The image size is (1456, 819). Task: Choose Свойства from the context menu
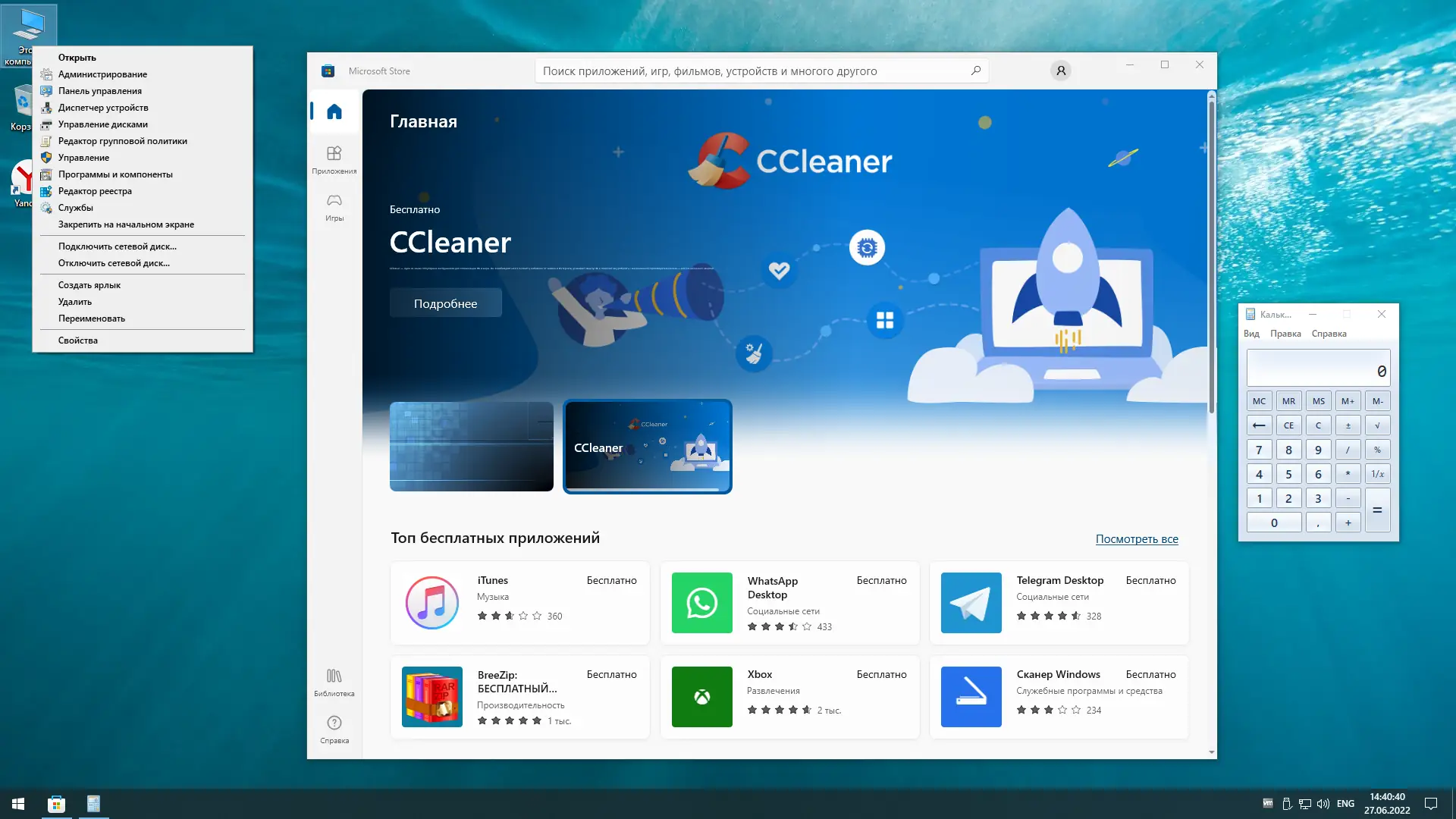[78, 340]
